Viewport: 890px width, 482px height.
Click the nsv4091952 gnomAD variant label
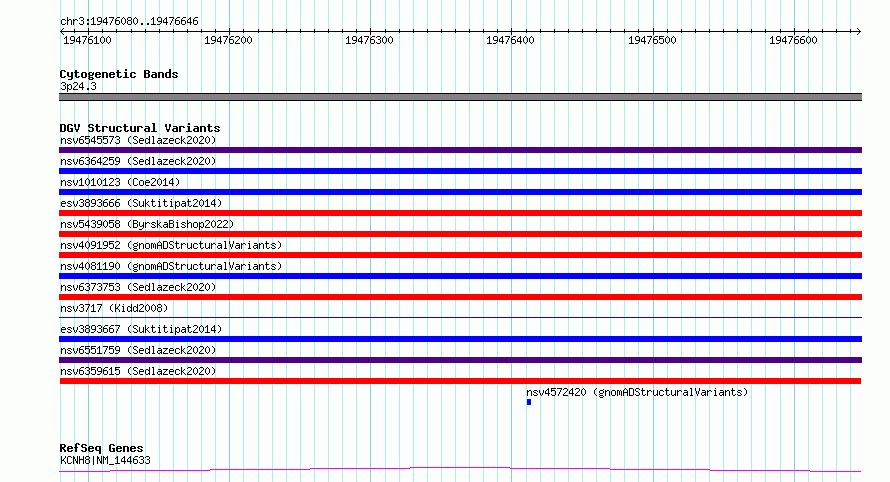(x=171, y=245)
